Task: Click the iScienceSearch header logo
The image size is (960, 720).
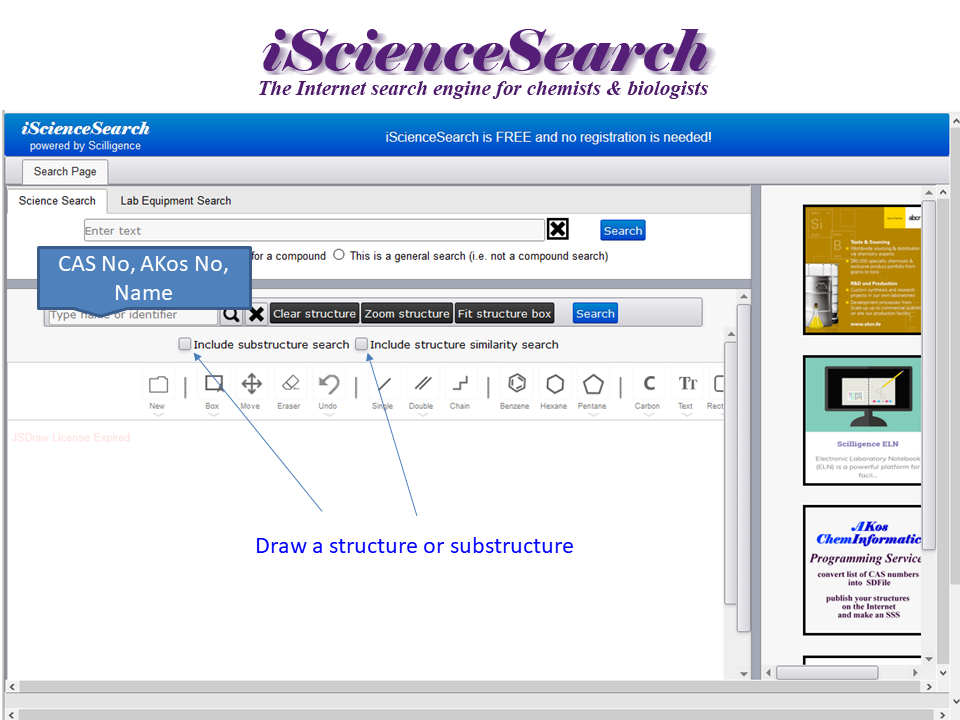Action: [85, 128]
